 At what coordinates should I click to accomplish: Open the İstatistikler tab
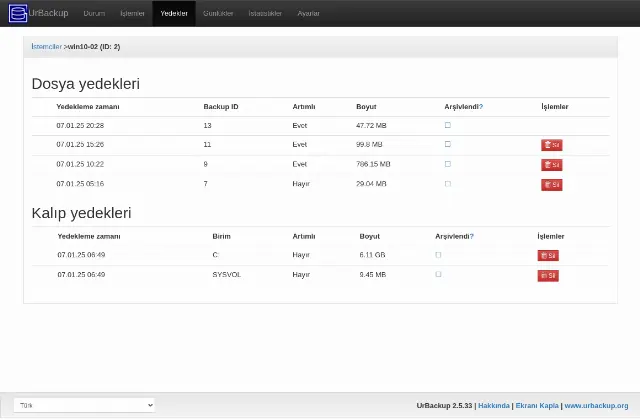click(x=265, y=13)
